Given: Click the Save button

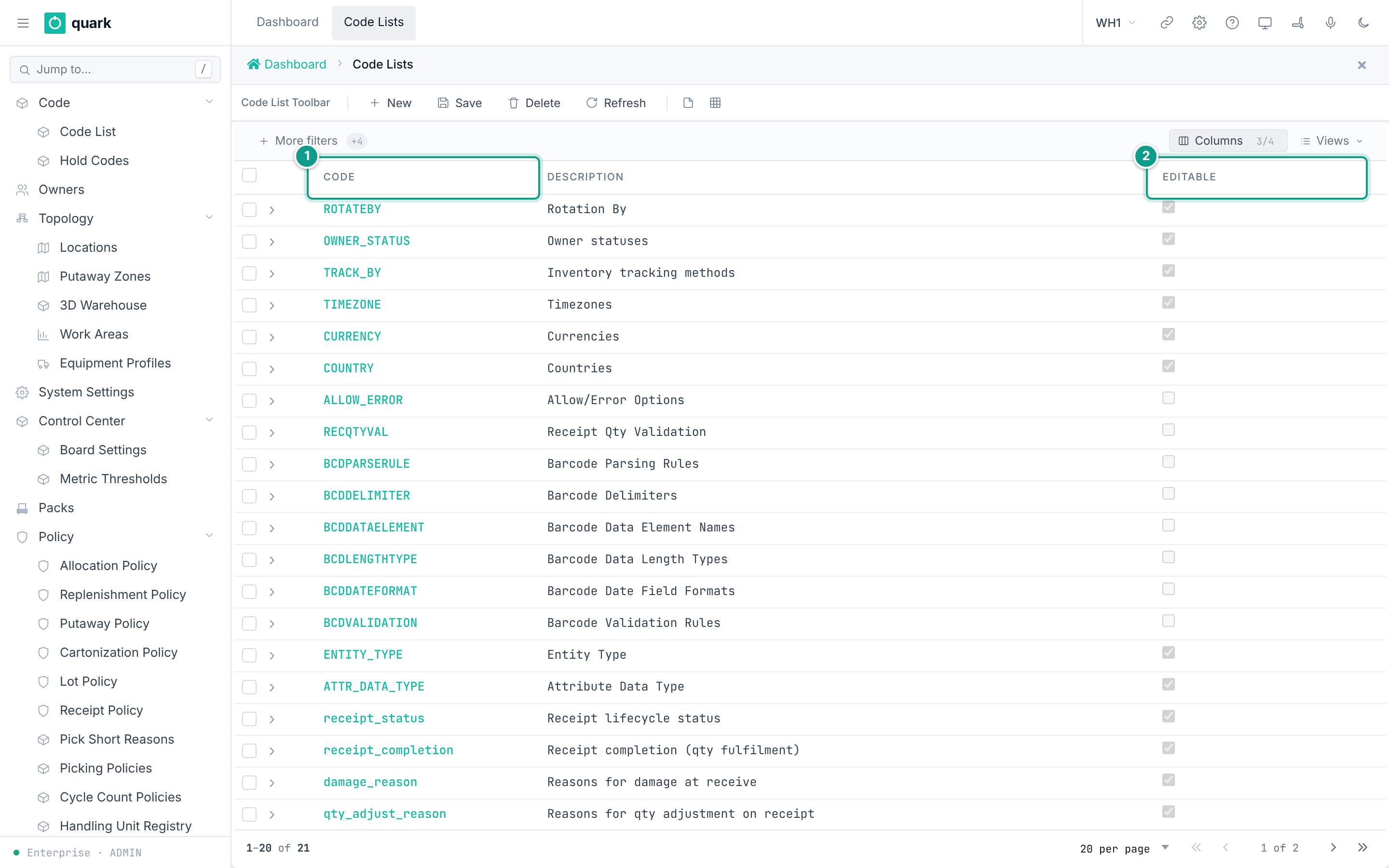Looking at the screenshot, I should tap(460, 103).
